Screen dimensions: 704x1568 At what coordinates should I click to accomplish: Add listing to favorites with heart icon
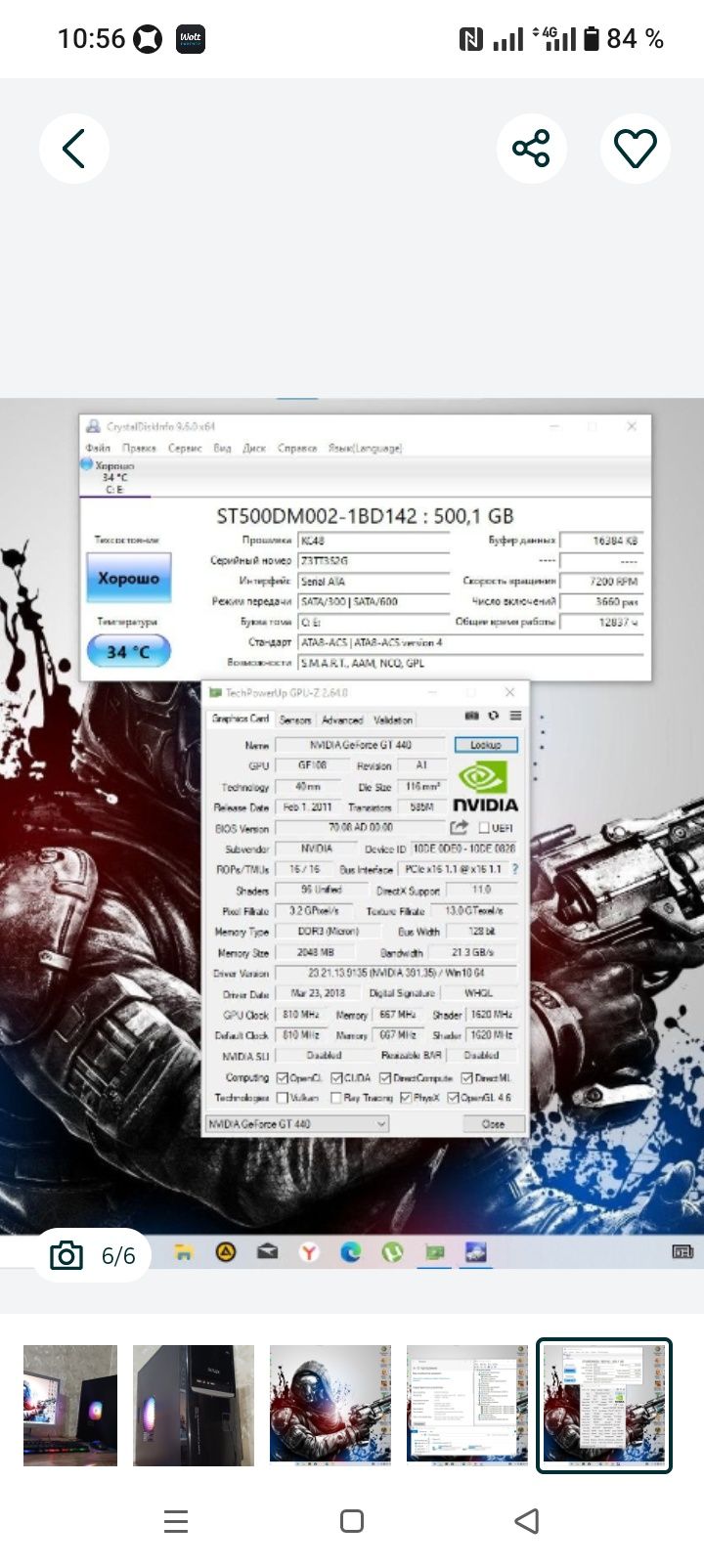635,149
